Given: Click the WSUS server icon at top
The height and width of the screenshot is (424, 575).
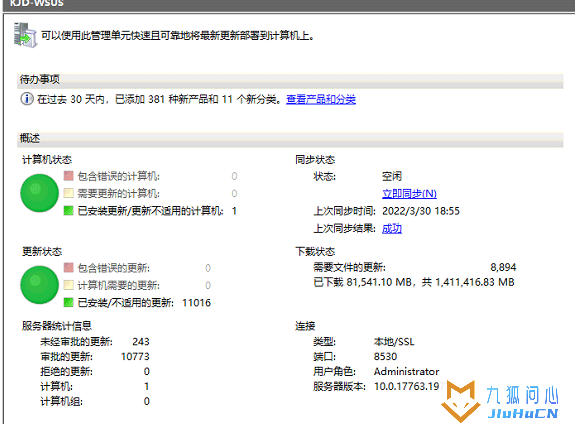Looking at the screenshot, I should (x=25, y=35).
